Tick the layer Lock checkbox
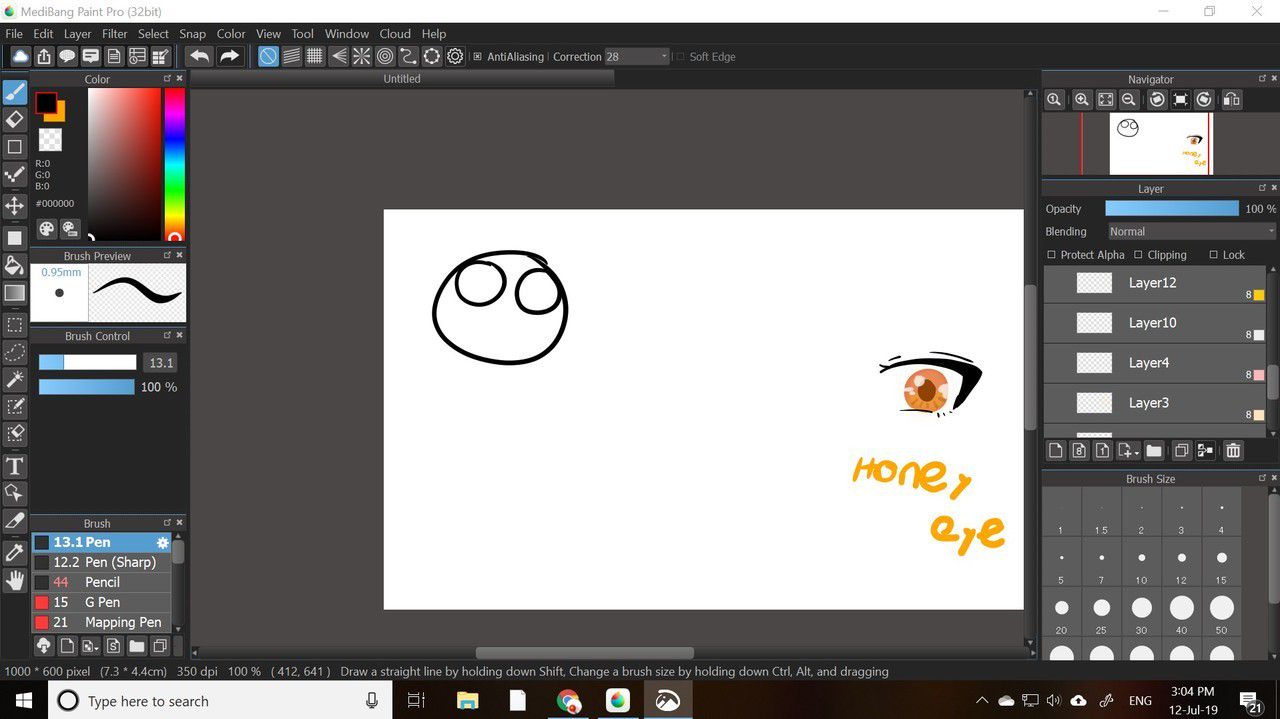 click(1214, 255)
